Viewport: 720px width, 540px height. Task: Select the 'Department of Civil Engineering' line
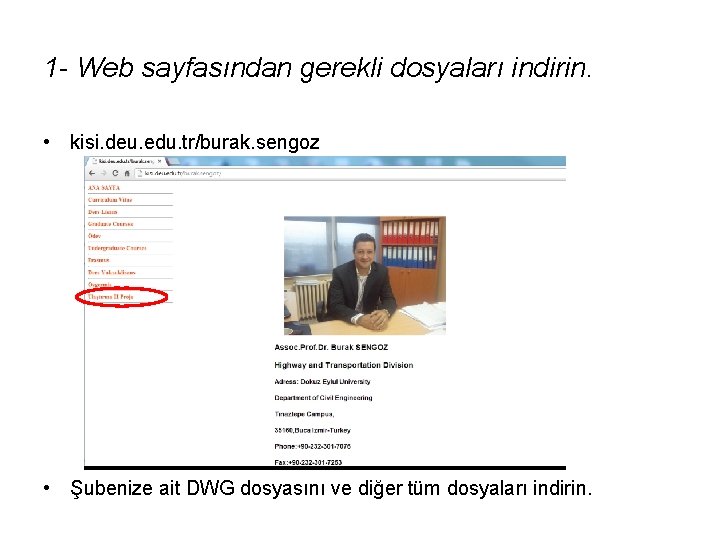point(323,398)
